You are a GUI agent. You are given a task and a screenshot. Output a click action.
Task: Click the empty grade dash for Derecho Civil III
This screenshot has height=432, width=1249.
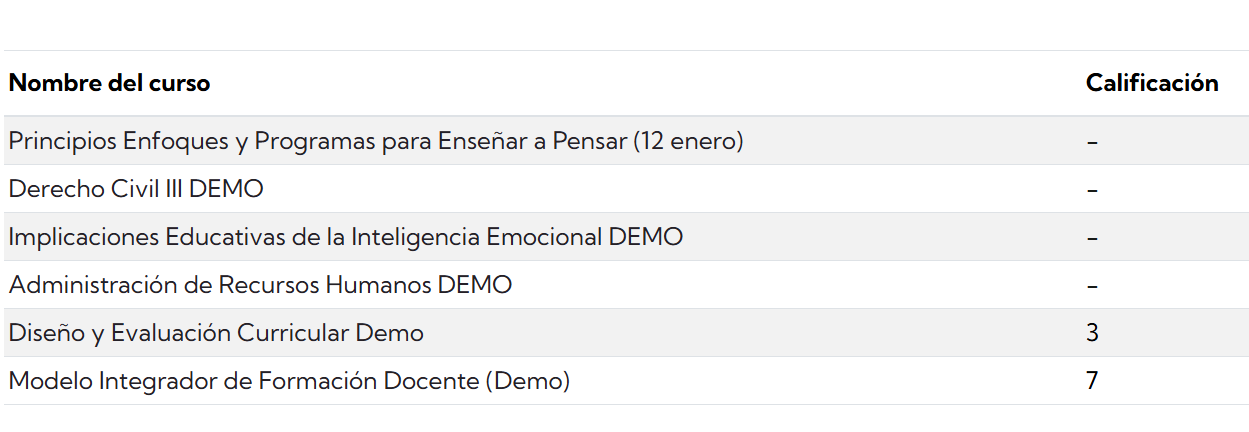tap(1092, 190)
